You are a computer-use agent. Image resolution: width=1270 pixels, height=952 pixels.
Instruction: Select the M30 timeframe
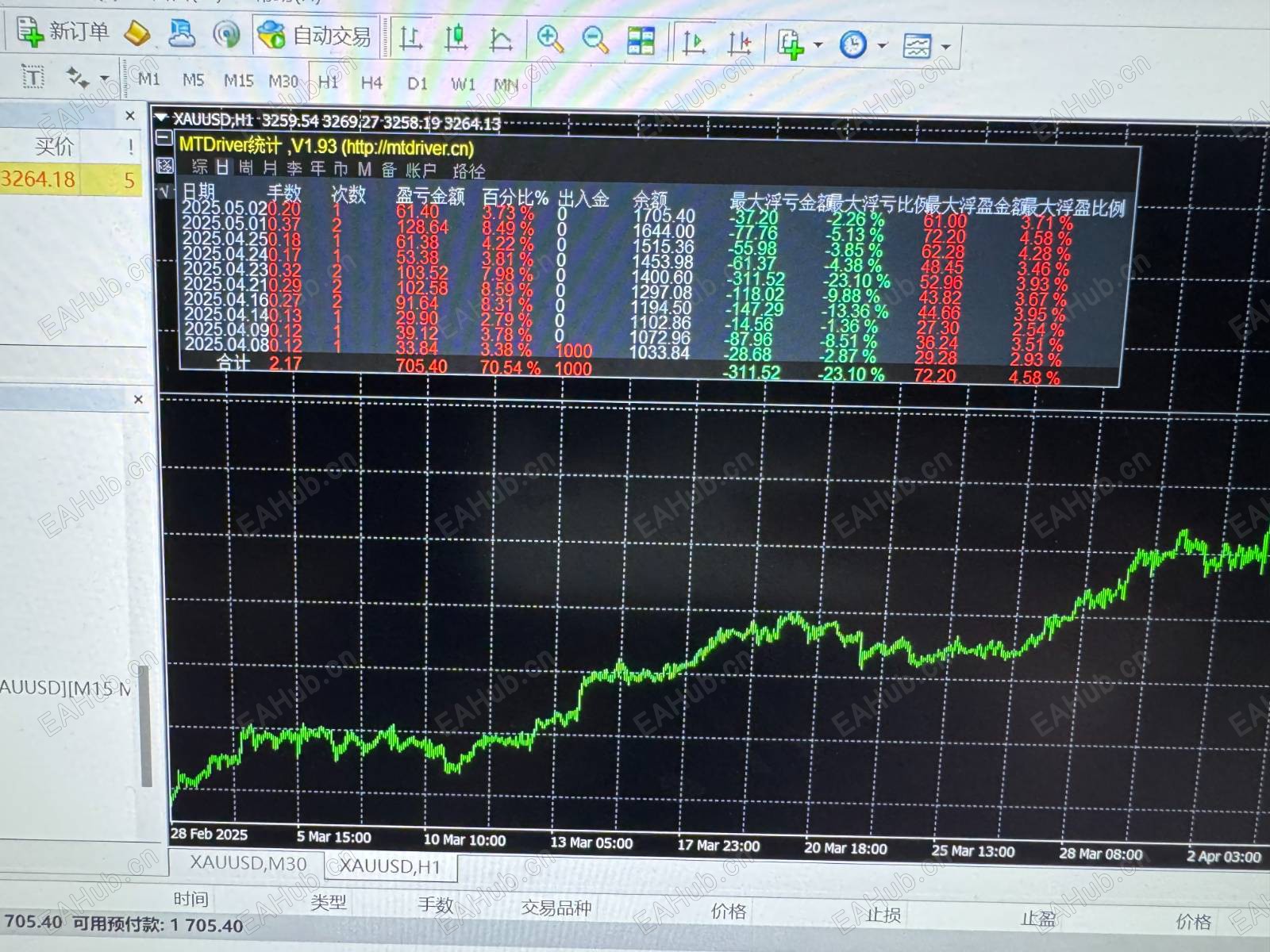click(x=283, y=82)
